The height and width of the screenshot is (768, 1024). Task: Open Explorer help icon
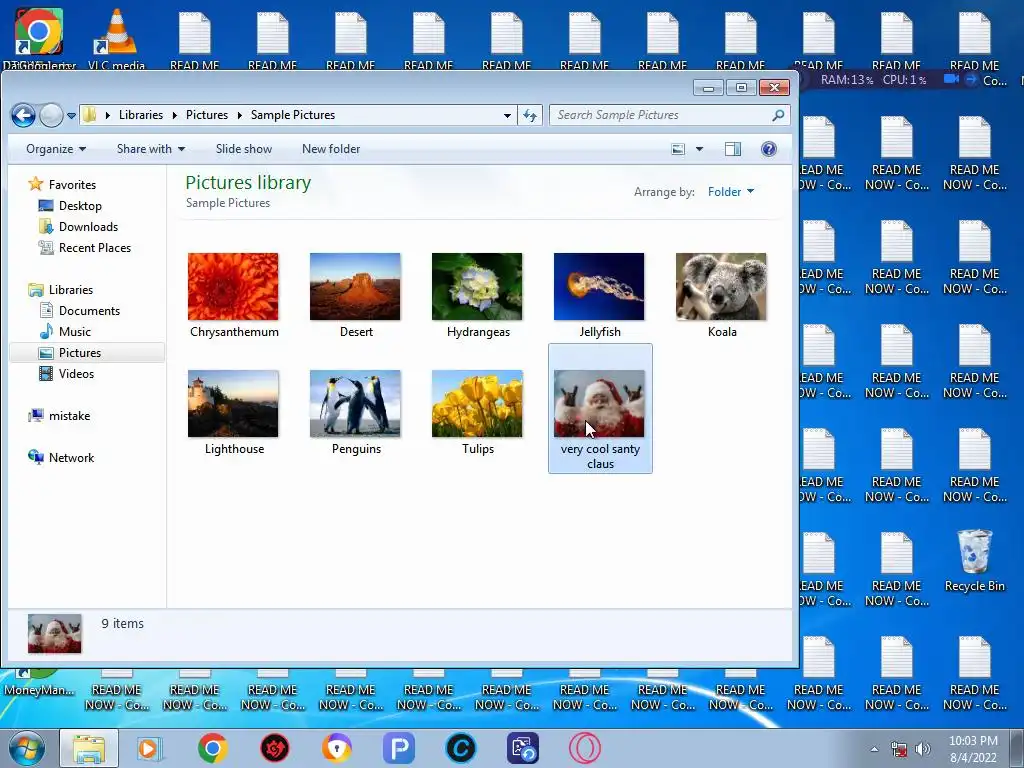[x=769, y=150]
